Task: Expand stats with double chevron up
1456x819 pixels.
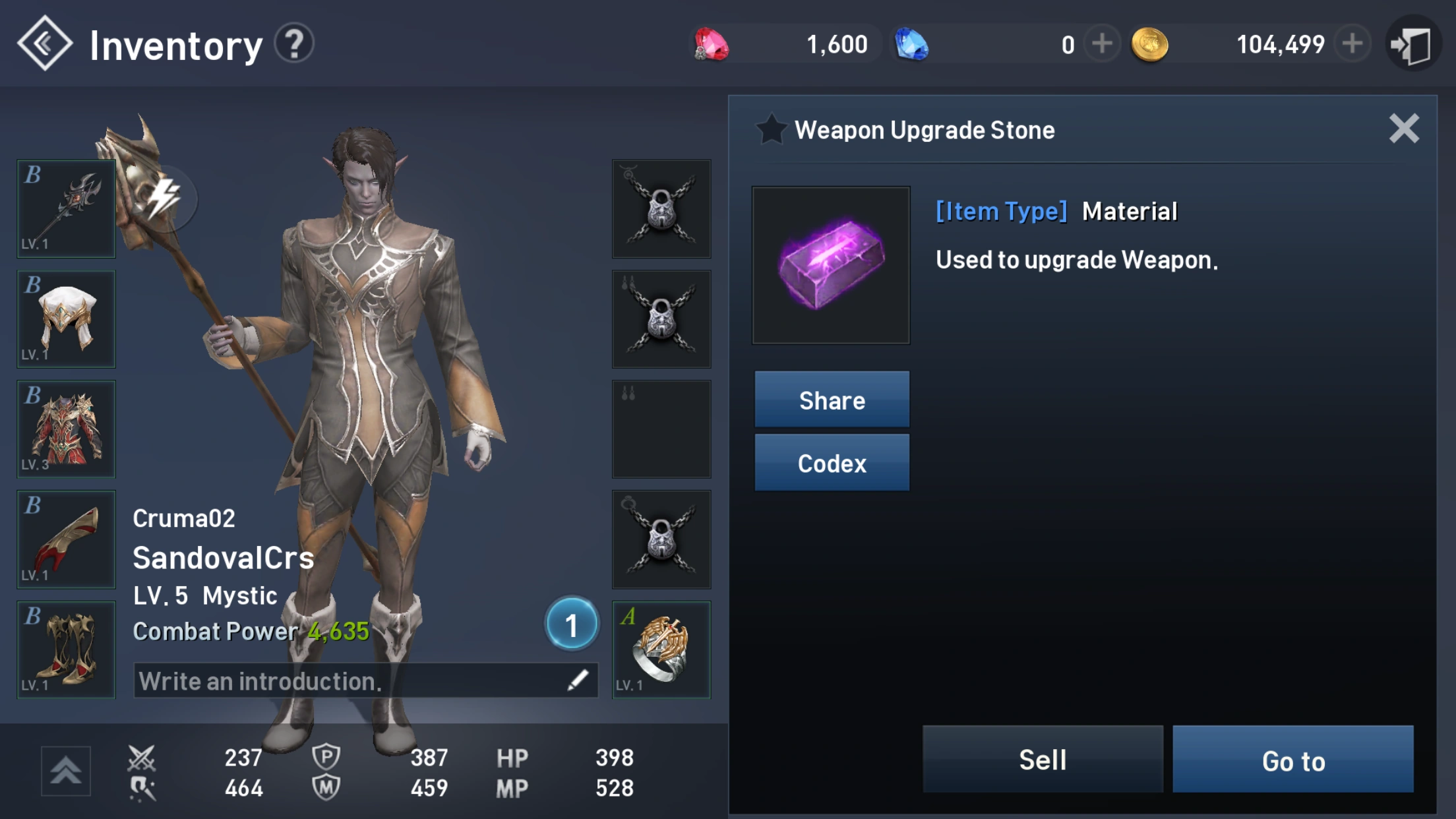Action: [x=65, y=771]
